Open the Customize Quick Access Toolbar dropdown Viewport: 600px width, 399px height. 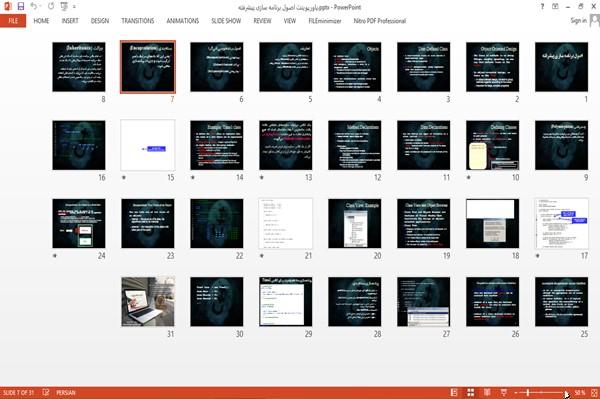click(74, 7)
